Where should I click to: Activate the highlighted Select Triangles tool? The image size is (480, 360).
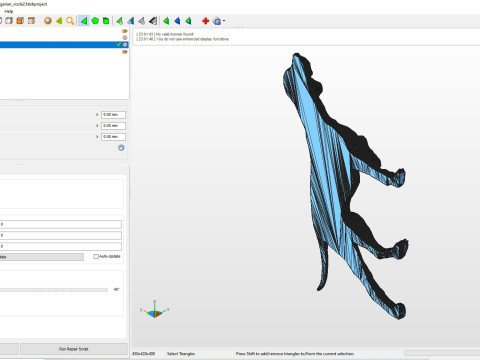pyautogui.click(x=84, y=21)
